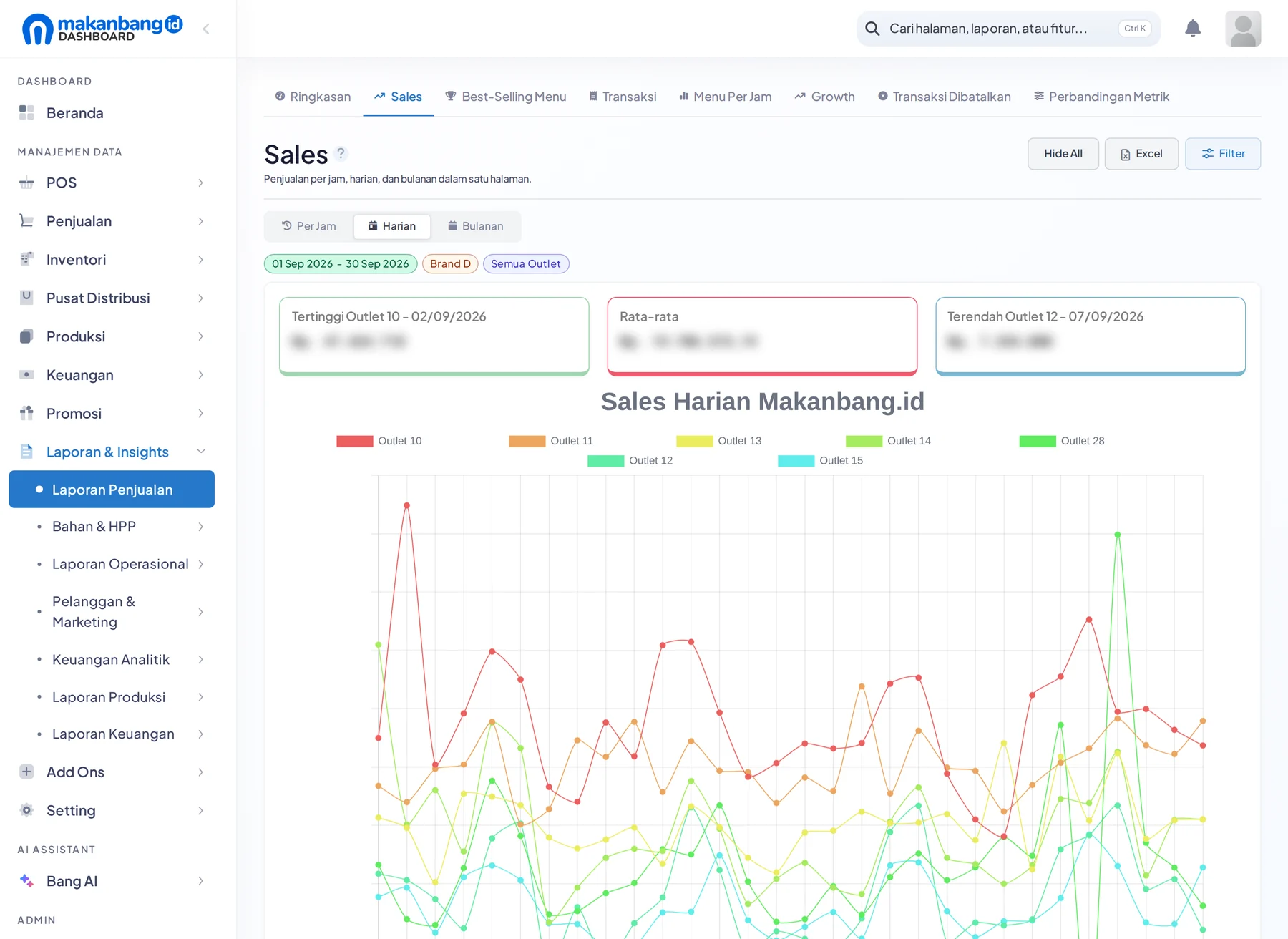Expand the Keuangan menu chevron

(x=201, y=375)
